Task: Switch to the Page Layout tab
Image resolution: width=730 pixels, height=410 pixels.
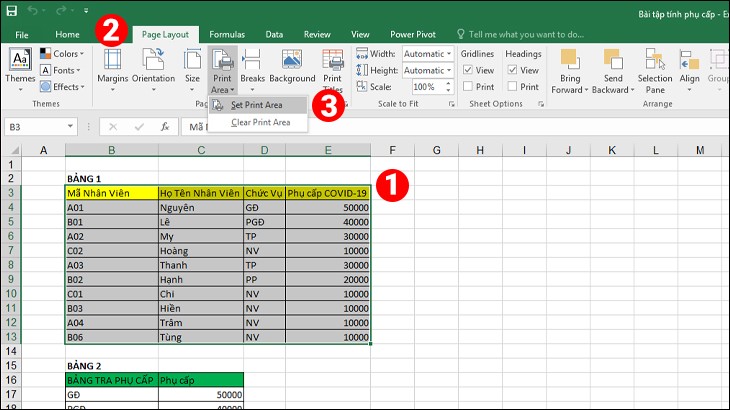Action: 165,34
